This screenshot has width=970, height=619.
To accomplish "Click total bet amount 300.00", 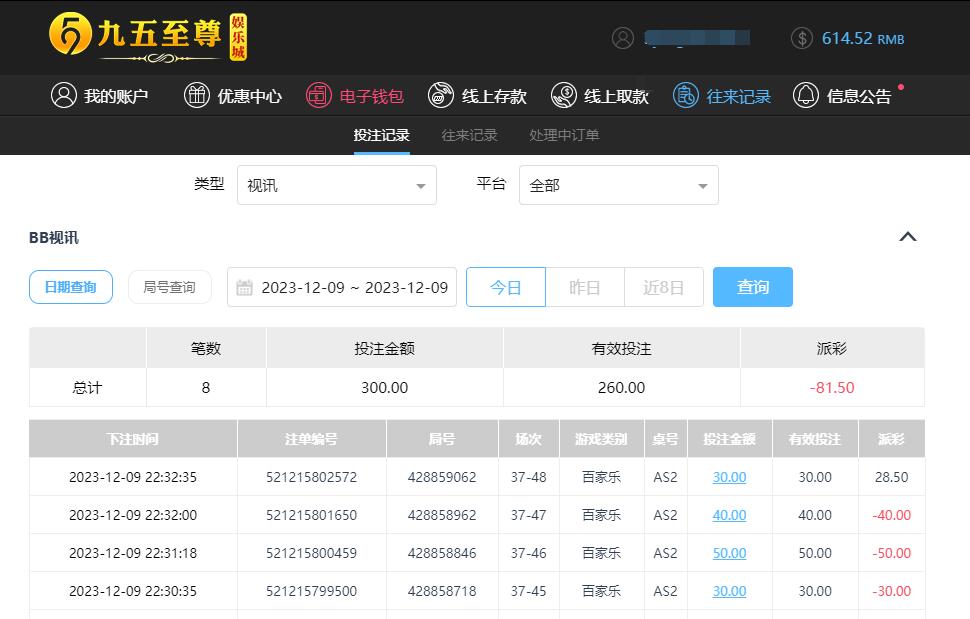I will [385, 387].
